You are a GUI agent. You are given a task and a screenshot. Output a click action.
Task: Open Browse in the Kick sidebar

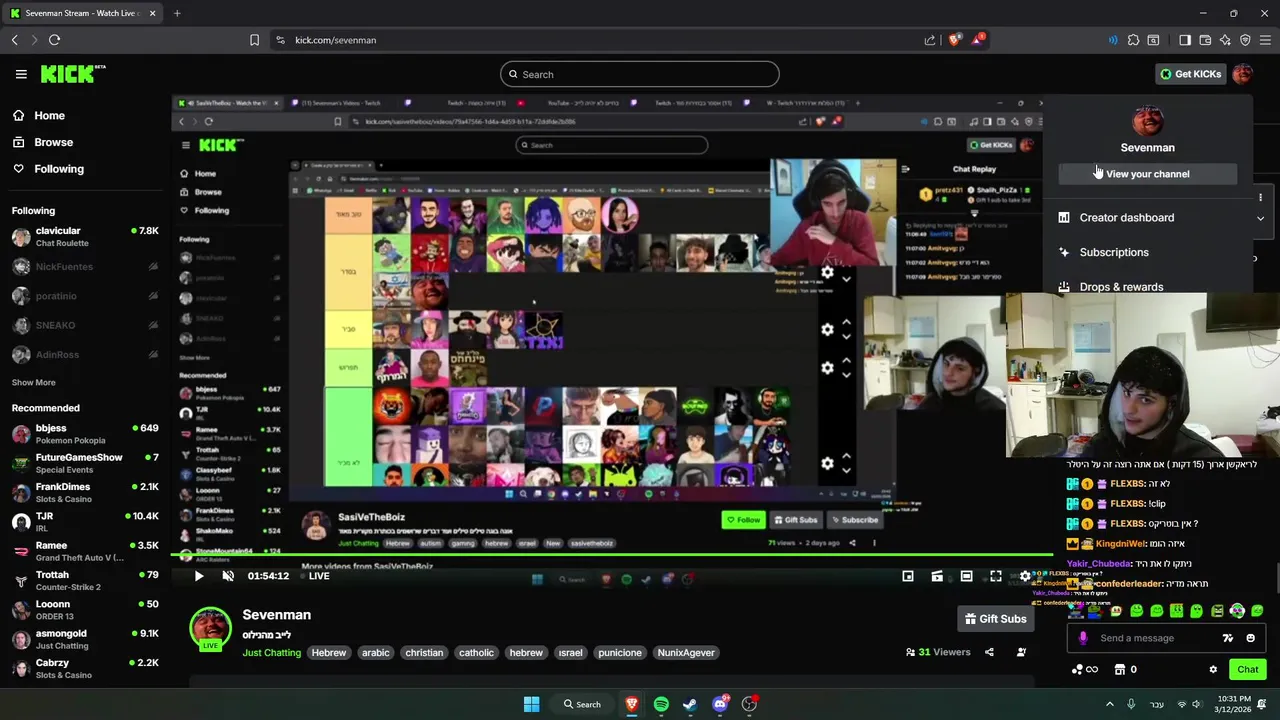53,142
